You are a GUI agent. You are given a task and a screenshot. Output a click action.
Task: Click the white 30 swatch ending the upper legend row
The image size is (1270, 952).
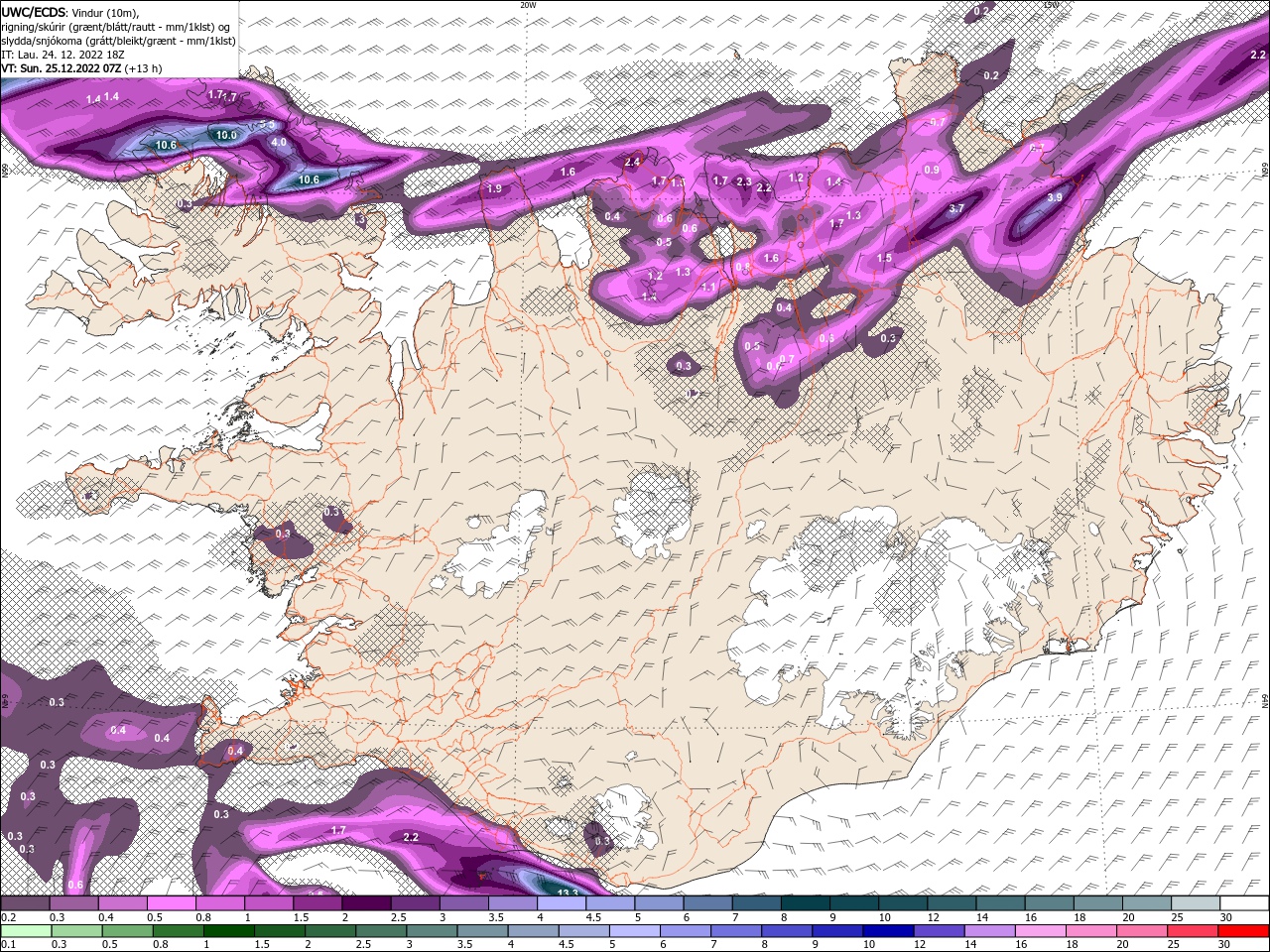(1244, 903)
